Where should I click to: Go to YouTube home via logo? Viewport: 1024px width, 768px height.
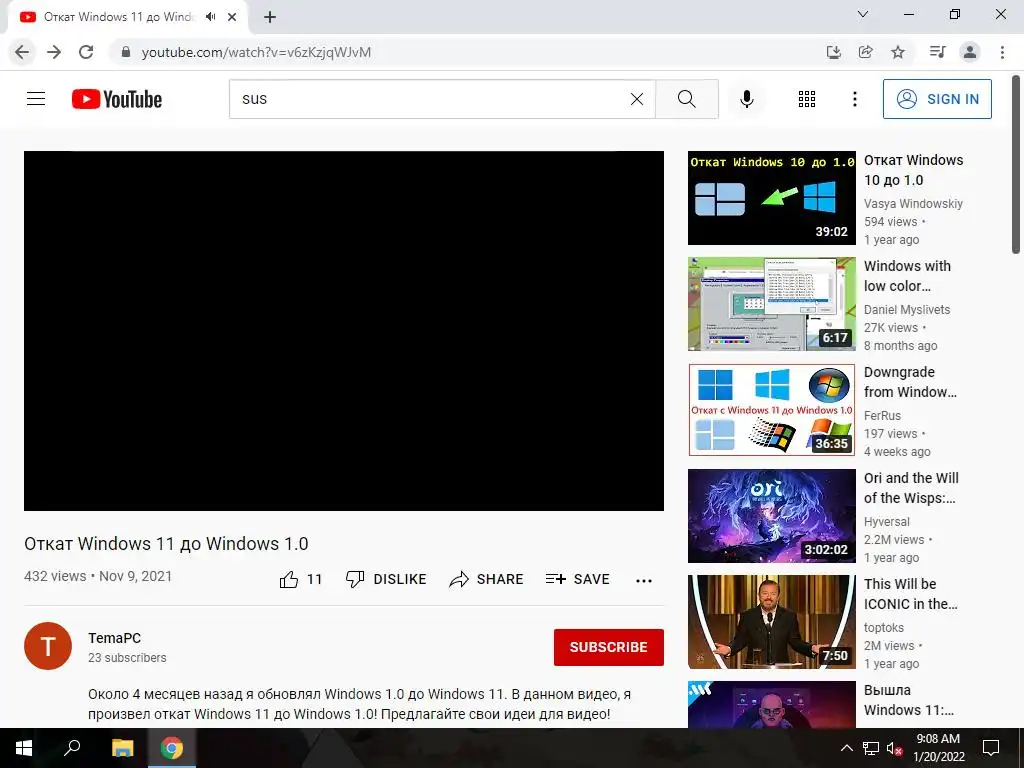[x=117, y=99]
